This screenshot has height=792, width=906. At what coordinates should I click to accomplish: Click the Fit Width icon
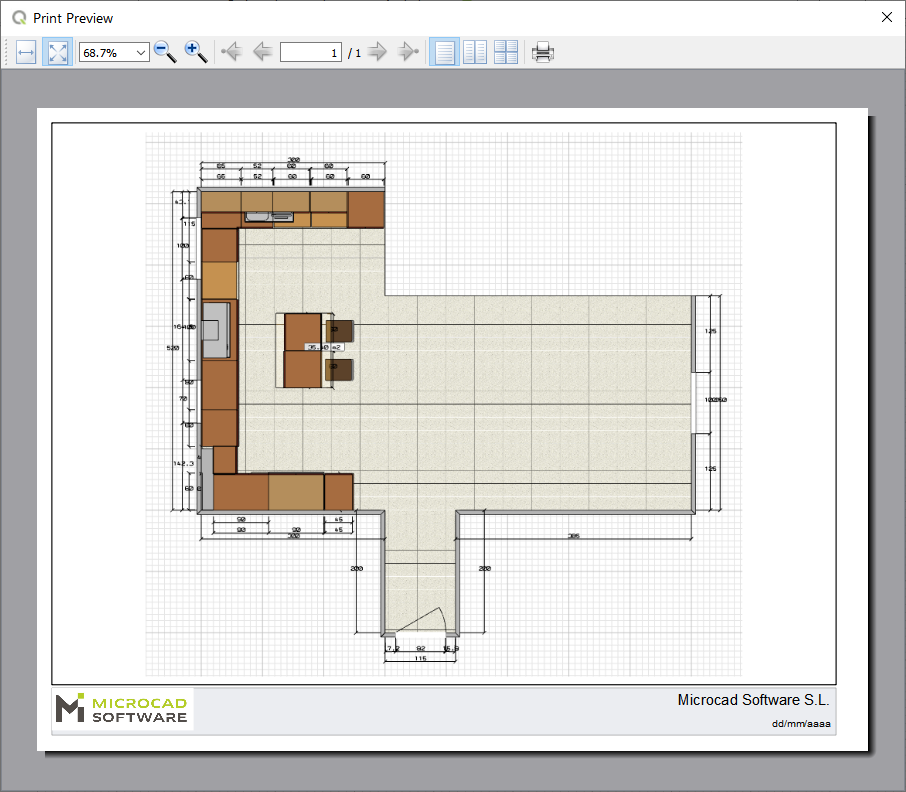point(26,52)
